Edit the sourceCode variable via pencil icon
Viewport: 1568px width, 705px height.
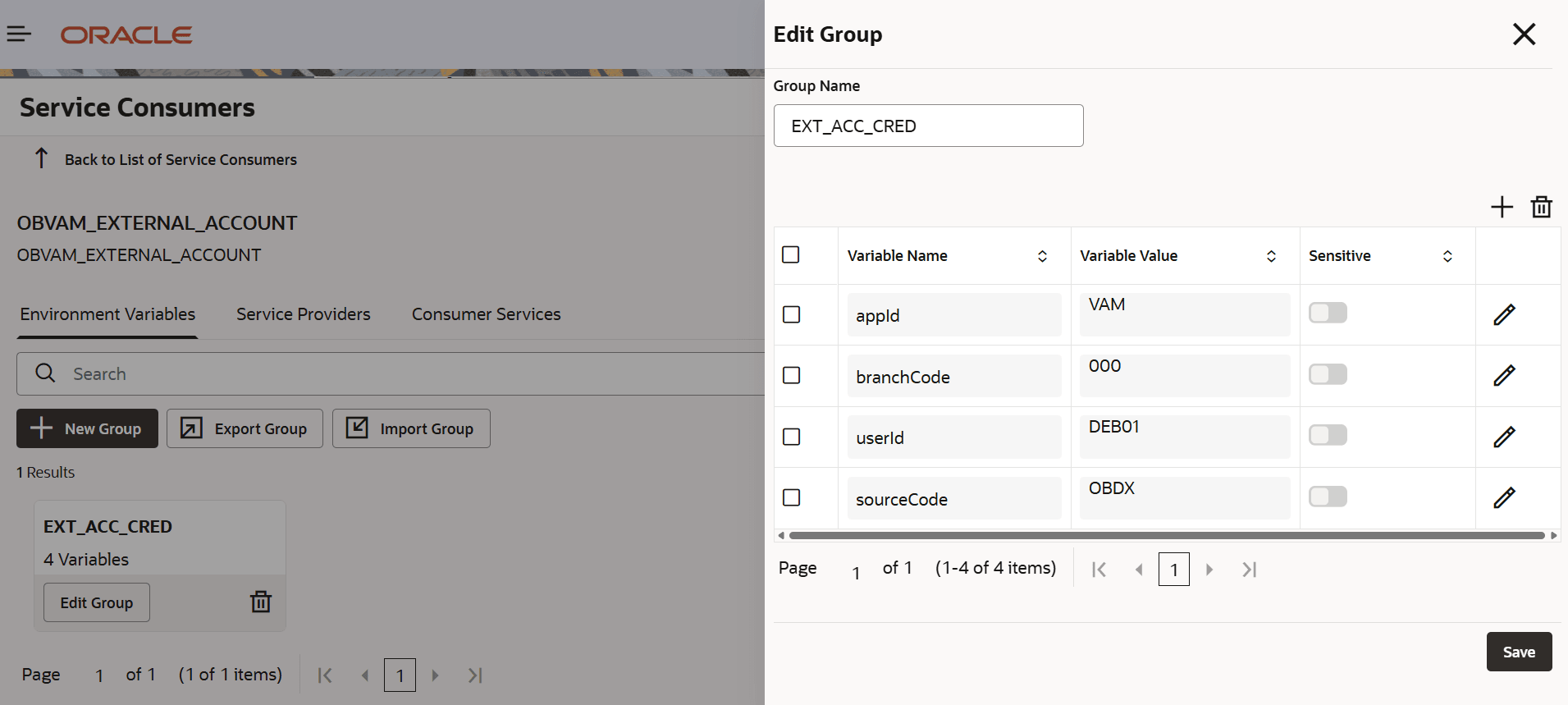coord(1504,497)
